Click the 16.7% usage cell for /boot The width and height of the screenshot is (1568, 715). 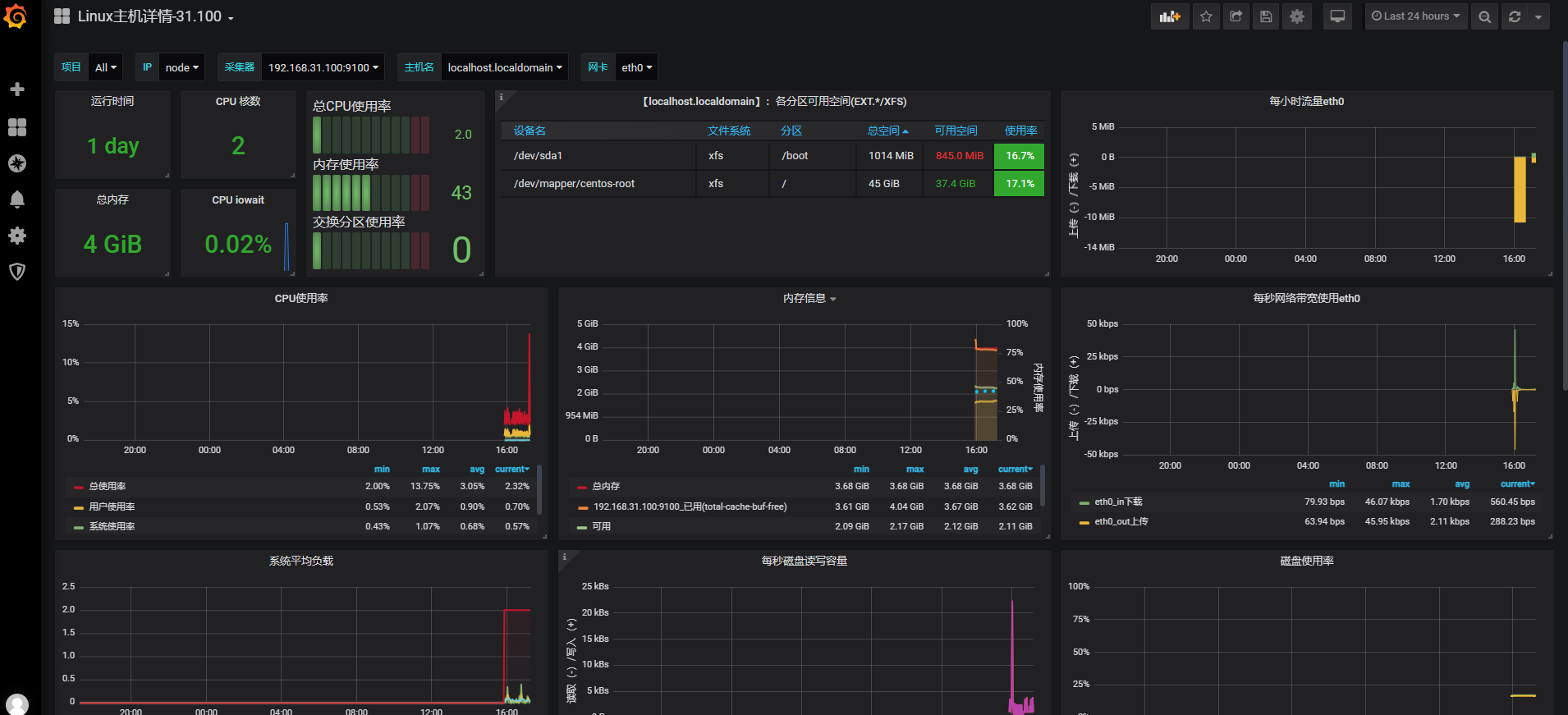click(x=1020, y=156)
